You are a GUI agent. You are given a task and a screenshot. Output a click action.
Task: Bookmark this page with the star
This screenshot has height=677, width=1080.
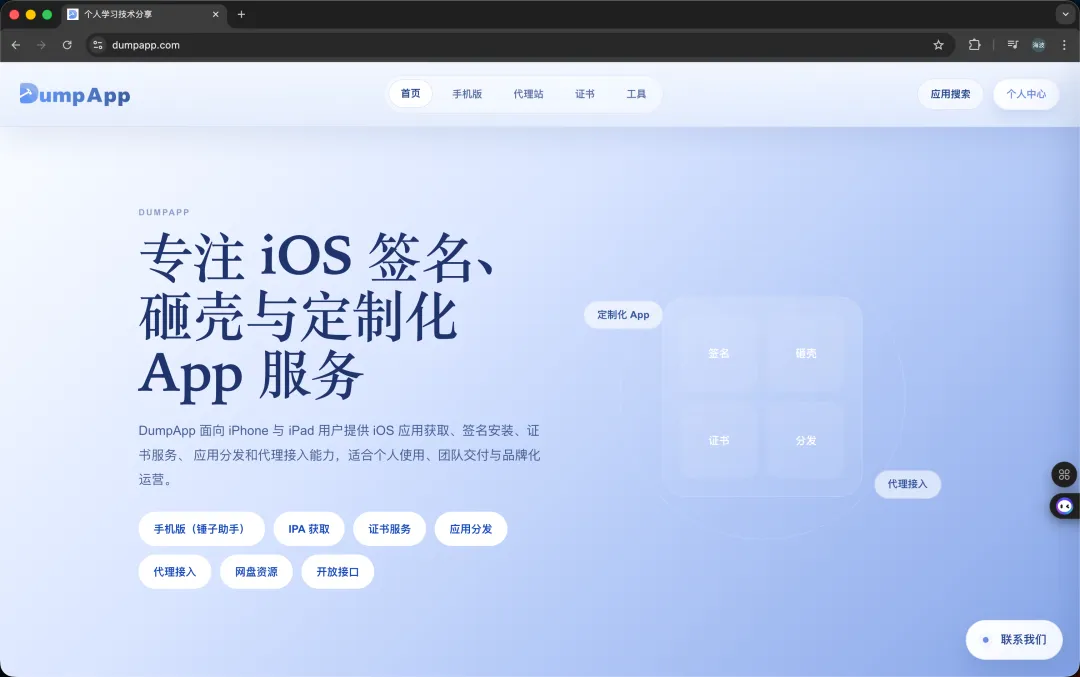click(938, 45)
